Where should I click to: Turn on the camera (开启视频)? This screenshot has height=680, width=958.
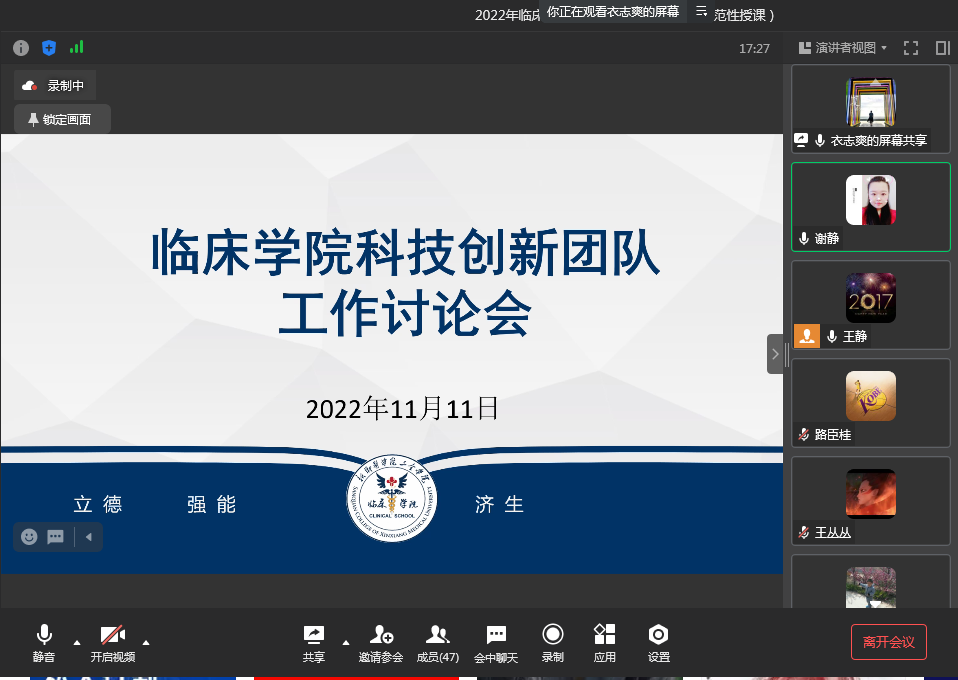click(x=112, y=641)
